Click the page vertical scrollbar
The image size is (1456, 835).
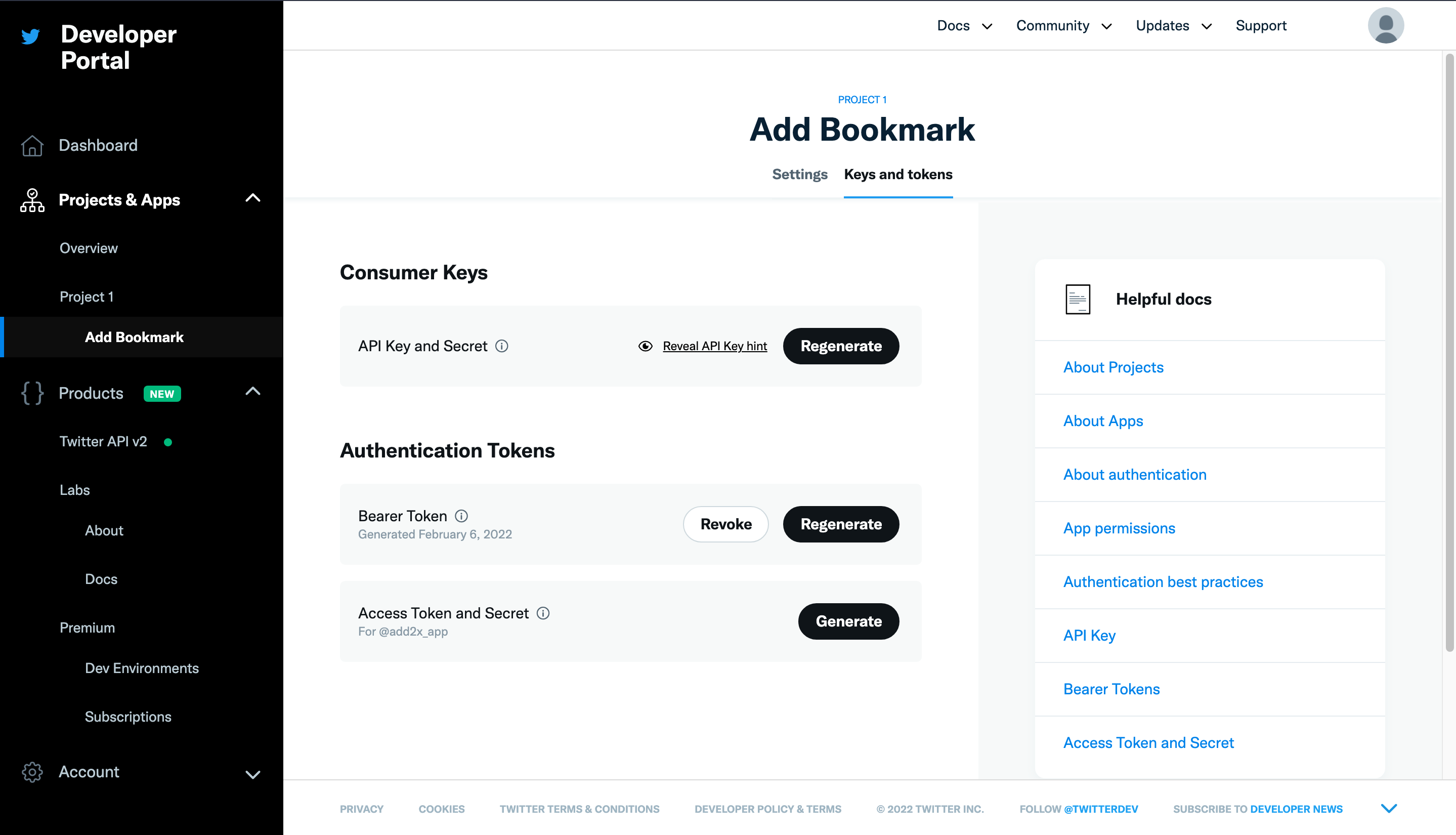(x=1450, y=352)
